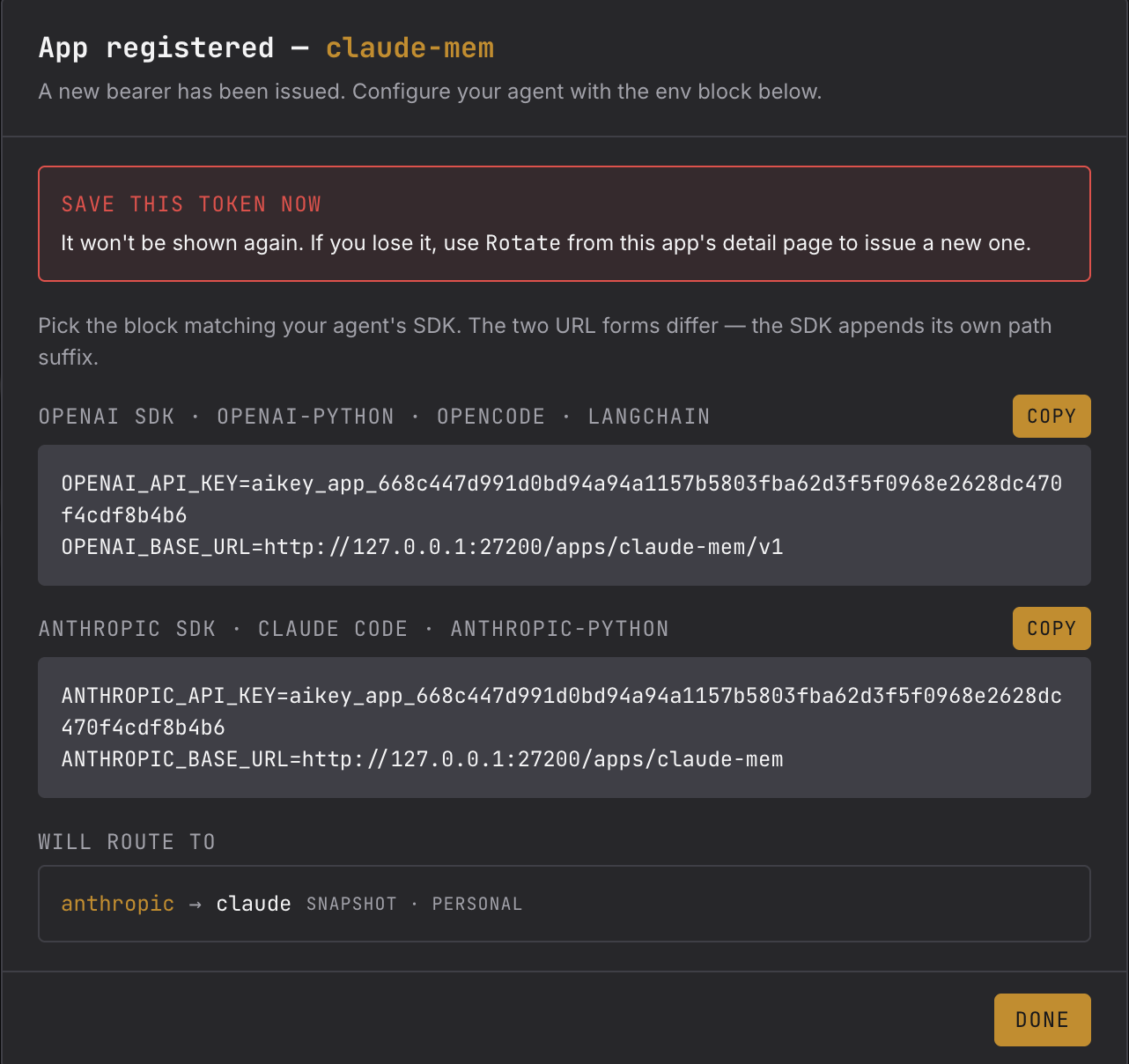This screenshot has height=1064, width=1129.
Task: Copy the Anthropic SDK env block
Action: pyautogui.click(x=1052, y=628)
